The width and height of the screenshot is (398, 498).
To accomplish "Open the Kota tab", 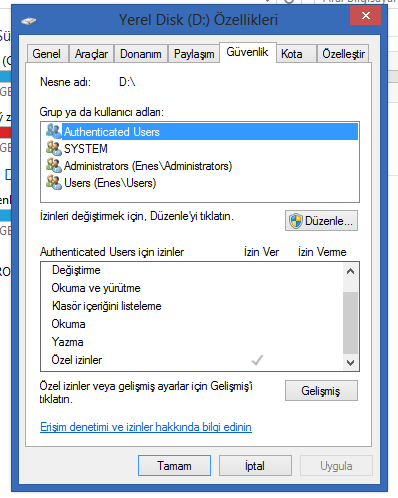I will click(296, 54).
